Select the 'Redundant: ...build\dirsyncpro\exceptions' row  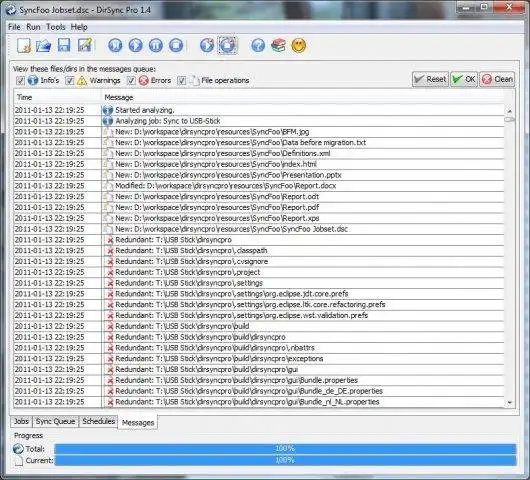coord(259,359)
